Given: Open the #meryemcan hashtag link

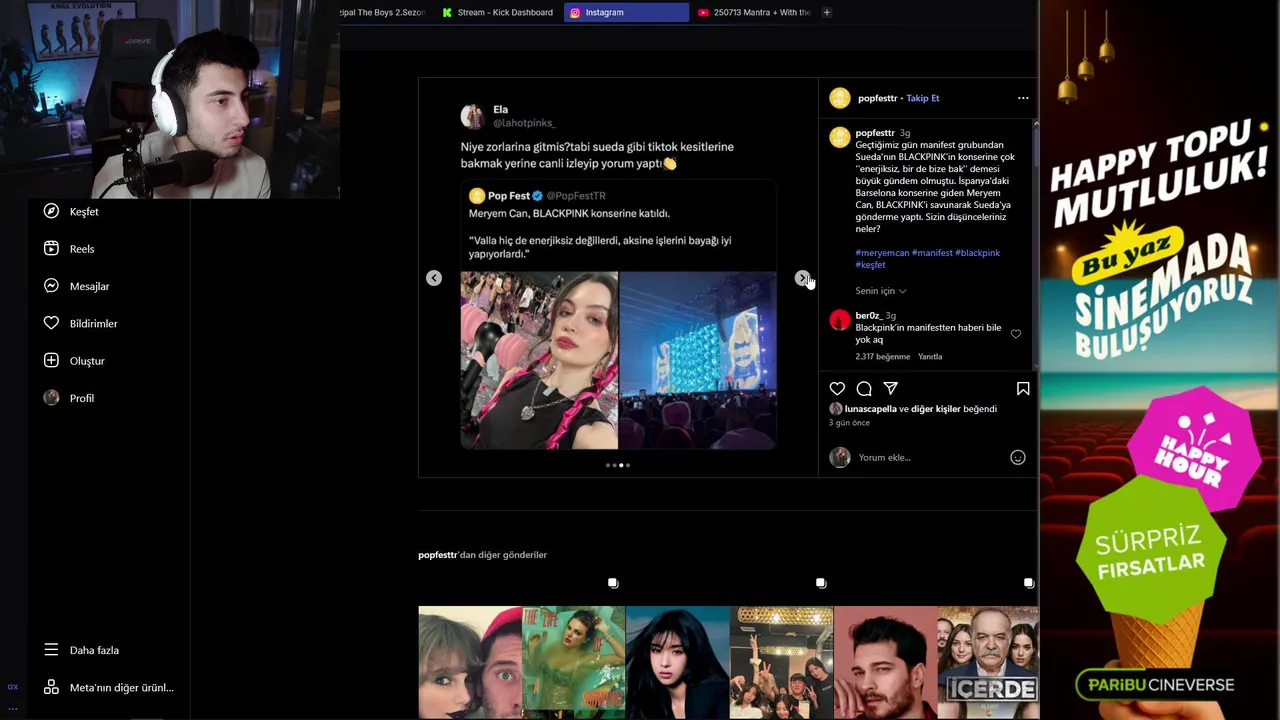Looking at the screenshot, I should [x=882, y=253].
